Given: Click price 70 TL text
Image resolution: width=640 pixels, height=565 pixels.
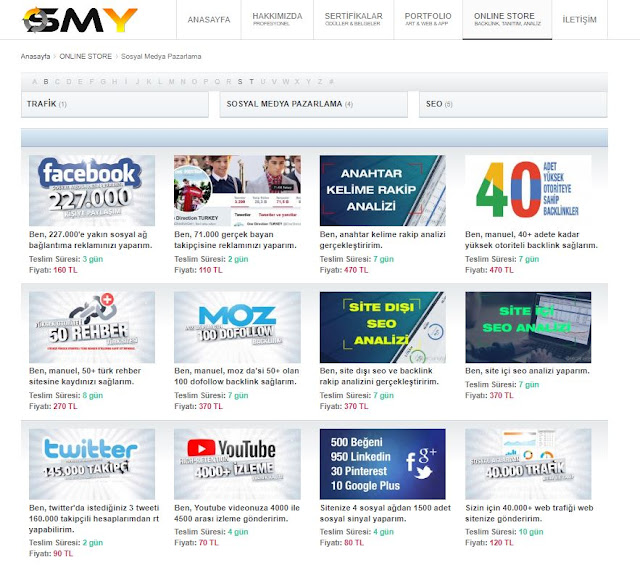Looking at the screenshot, I should (209, 543).
